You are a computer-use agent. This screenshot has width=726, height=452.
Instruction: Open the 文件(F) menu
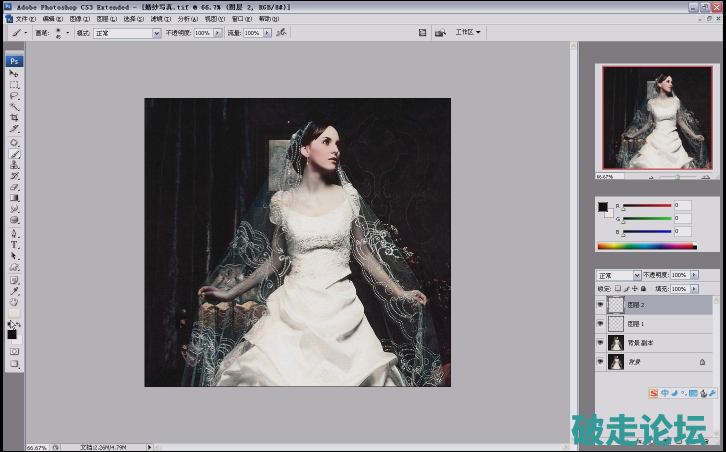[26, 18]
